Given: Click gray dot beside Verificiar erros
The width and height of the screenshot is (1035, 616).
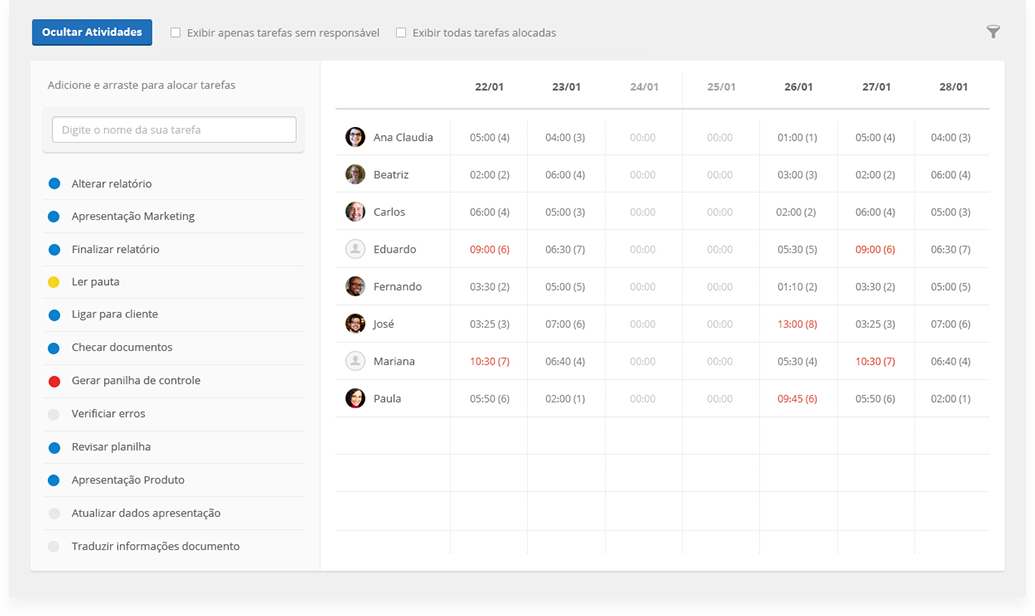Looking at the screenshot, I should click(54, 414).
